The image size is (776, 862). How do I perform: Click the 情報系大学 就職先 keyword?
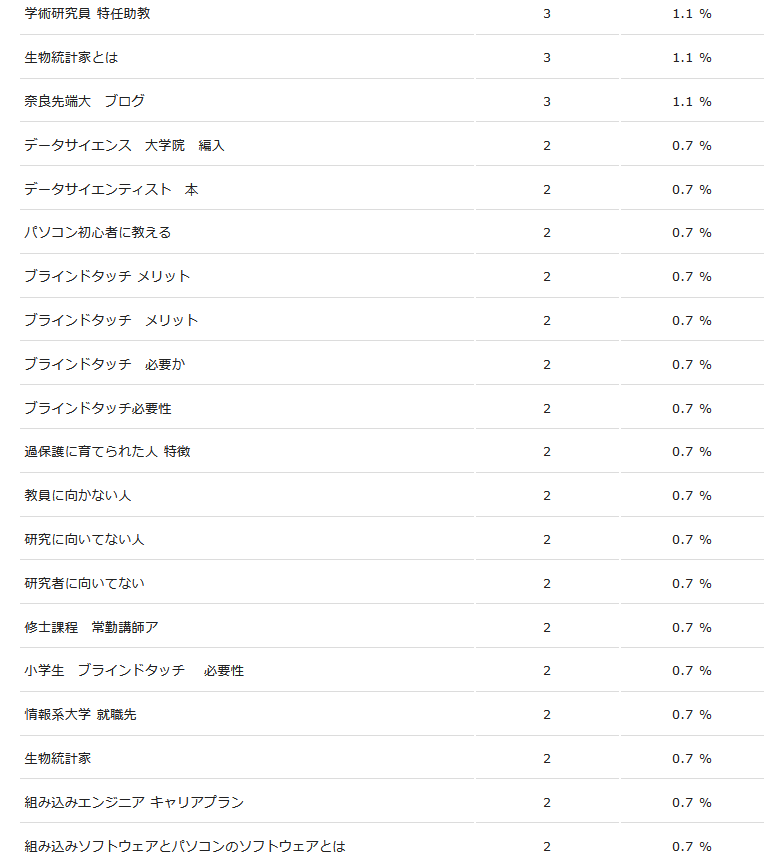pyautogui.click(x=80, y=715)
